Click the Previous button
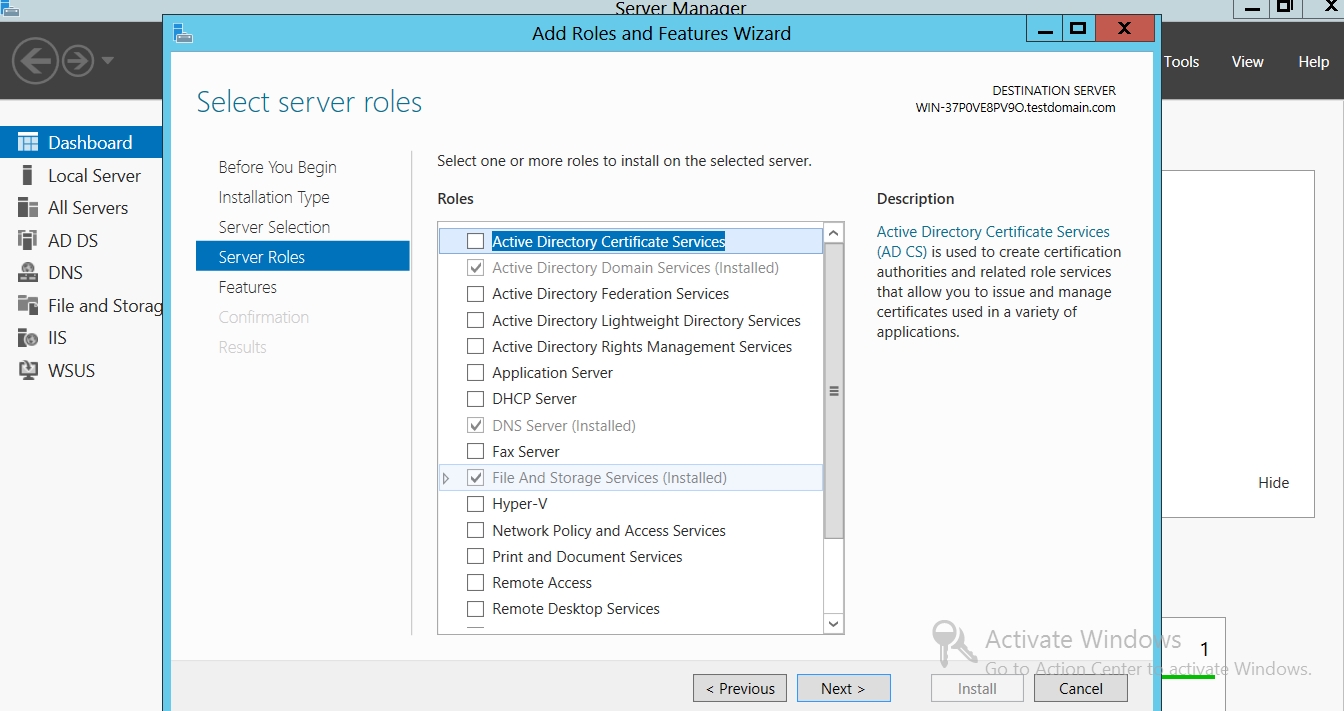This screenshot has height=711, width=1344. pyautogui.click(x=740, y=688)
